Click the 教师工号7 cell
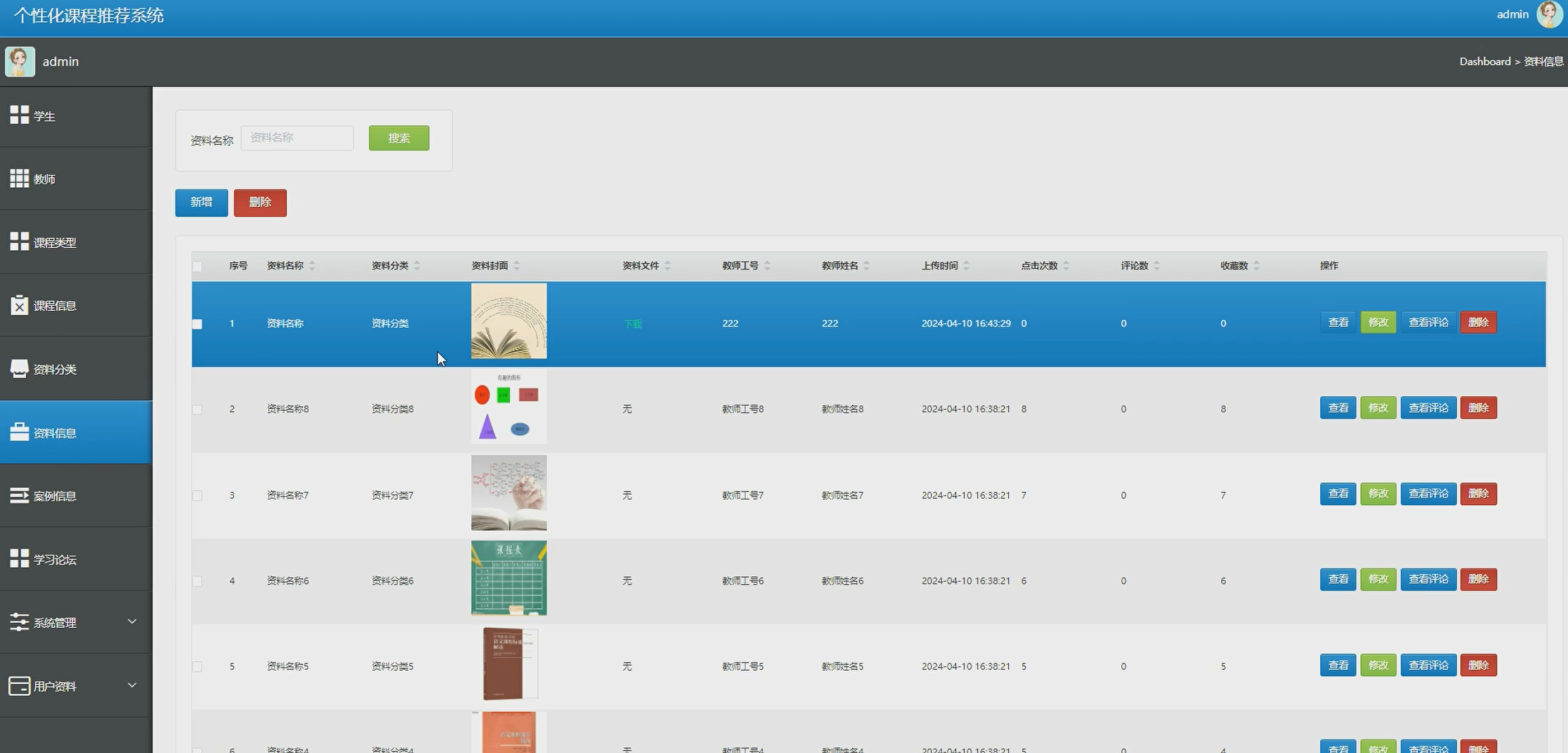This screenshot has height=753, width=1568. tap(743, 495)
